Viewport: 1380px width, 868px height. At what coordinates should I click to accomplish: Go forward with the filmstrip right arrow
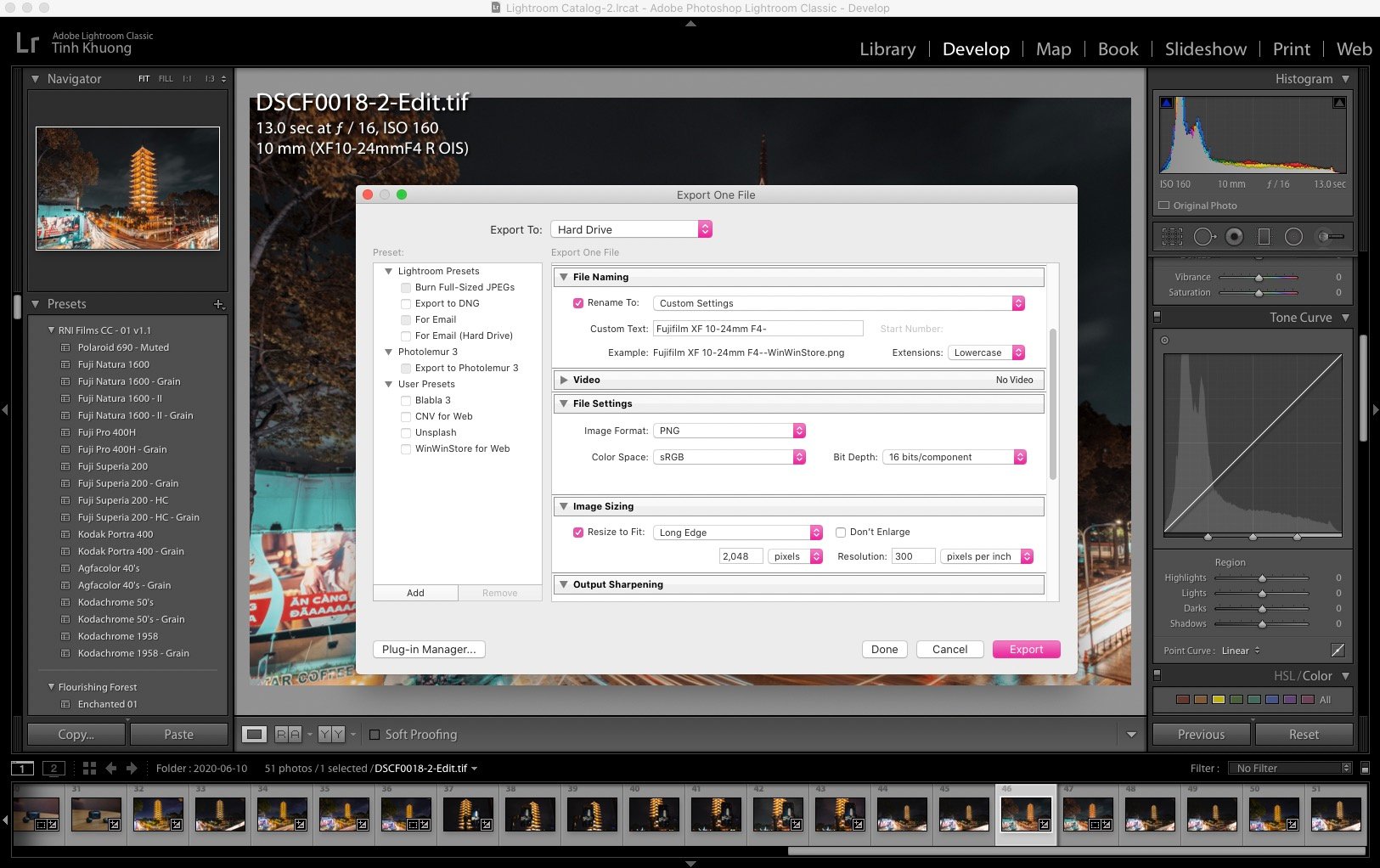(132, 769)
